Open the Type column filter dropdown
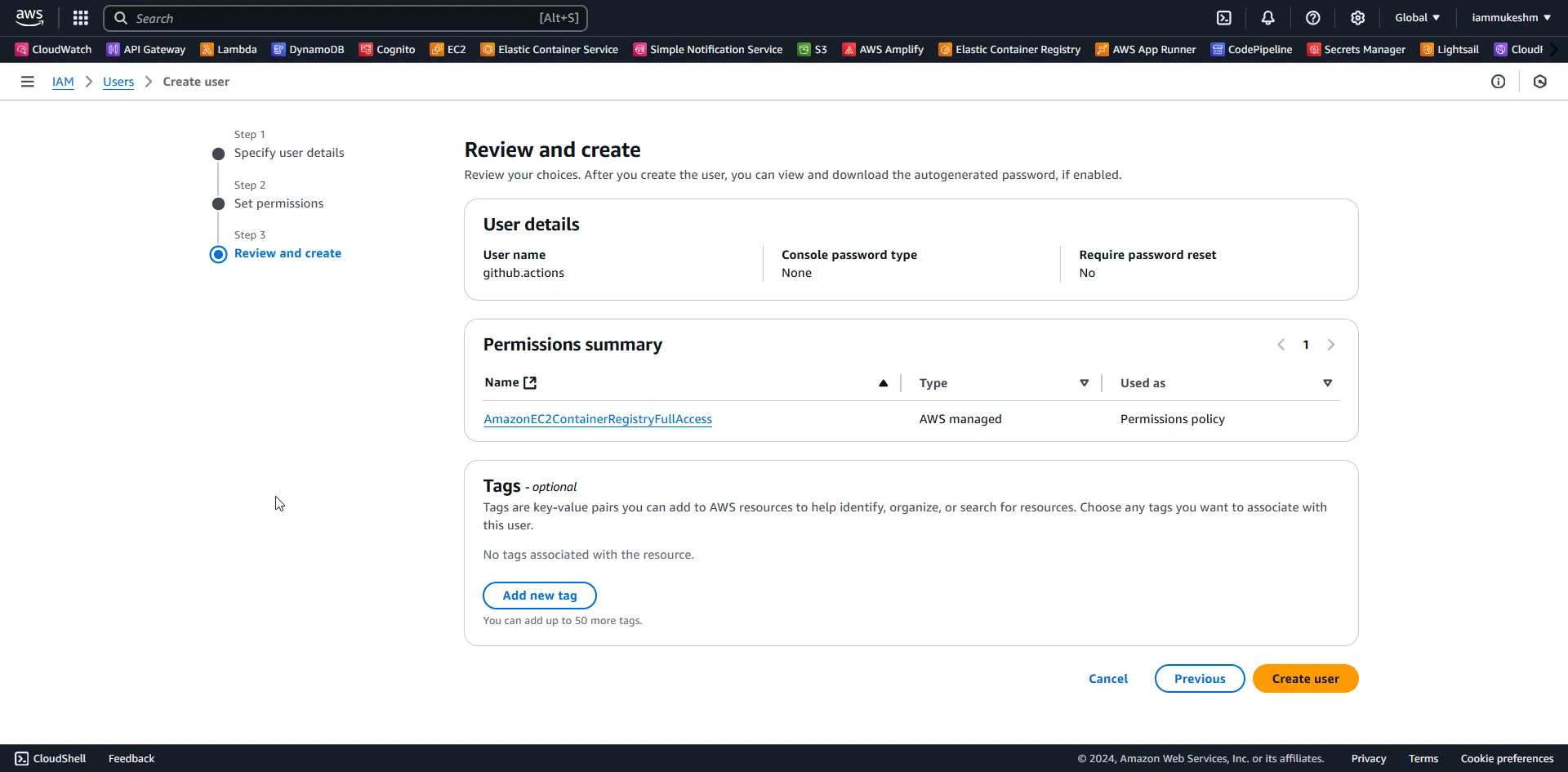 (1085, 382)
